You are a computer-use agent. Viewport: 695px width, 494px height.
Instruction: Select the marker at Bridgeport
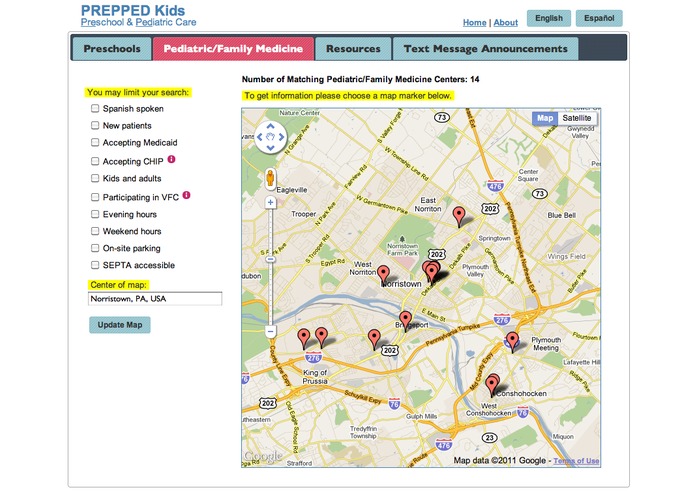pyautogui.click(x=405, y=321)
